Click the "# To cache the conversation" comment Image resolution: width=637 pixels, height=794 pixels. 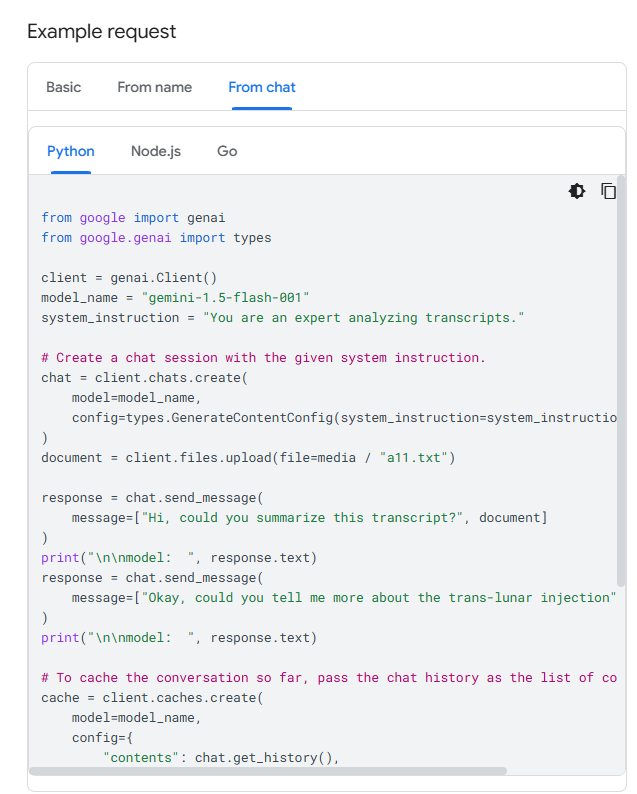[x=328, y=677]
